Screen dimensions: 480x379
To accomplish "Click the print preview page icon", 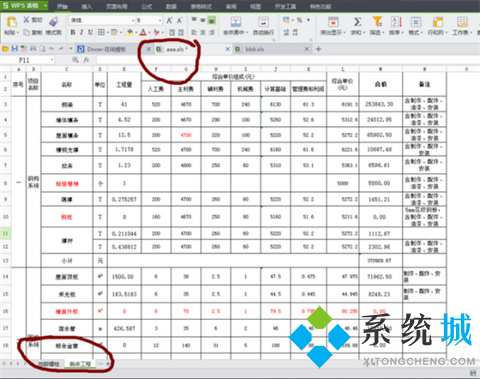I will coord(42,49).
